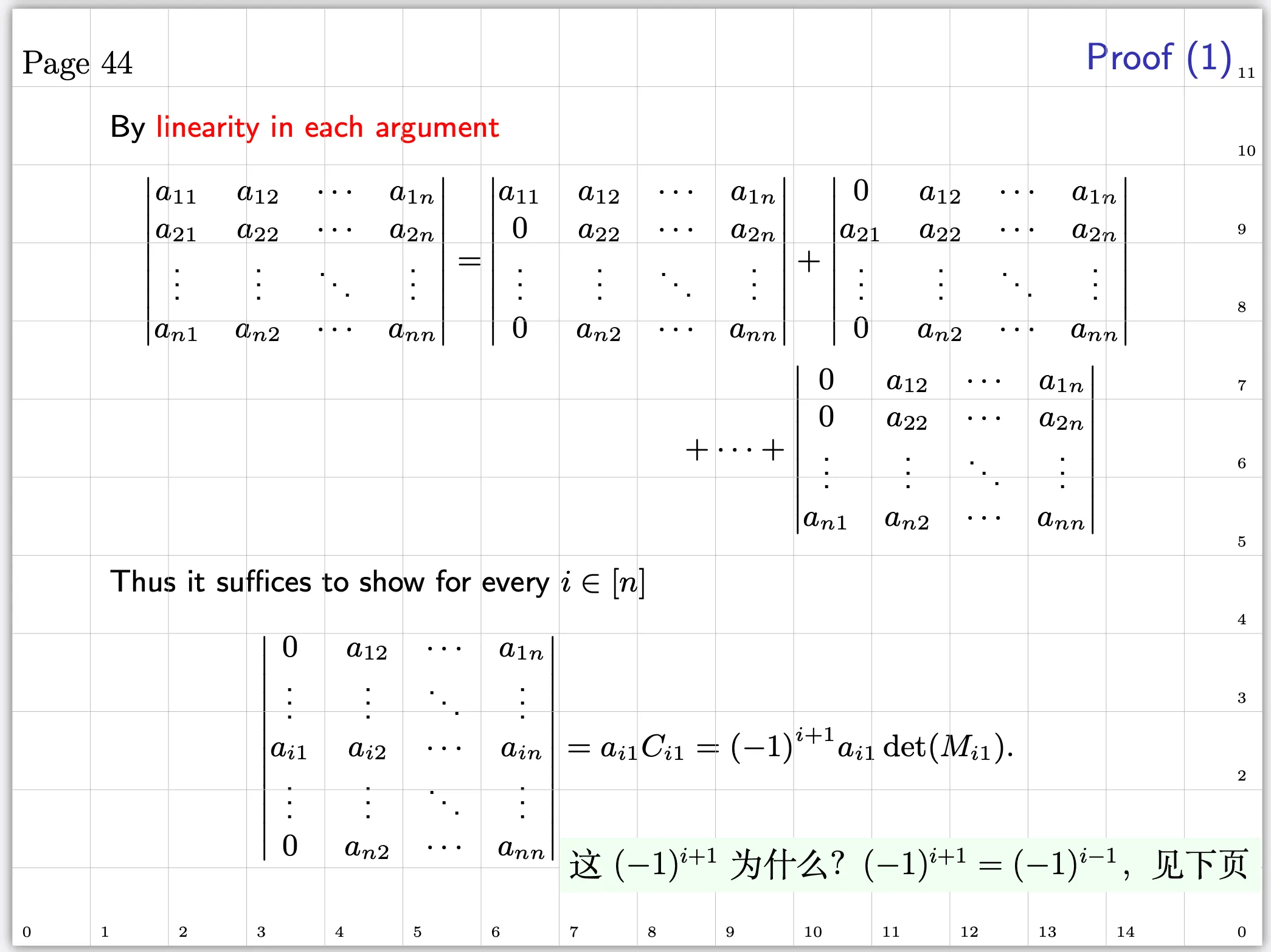The height and width of the screenshot is (952, 1271).
Task: Click the equals sign after first determinant
Action: point(469,262)
